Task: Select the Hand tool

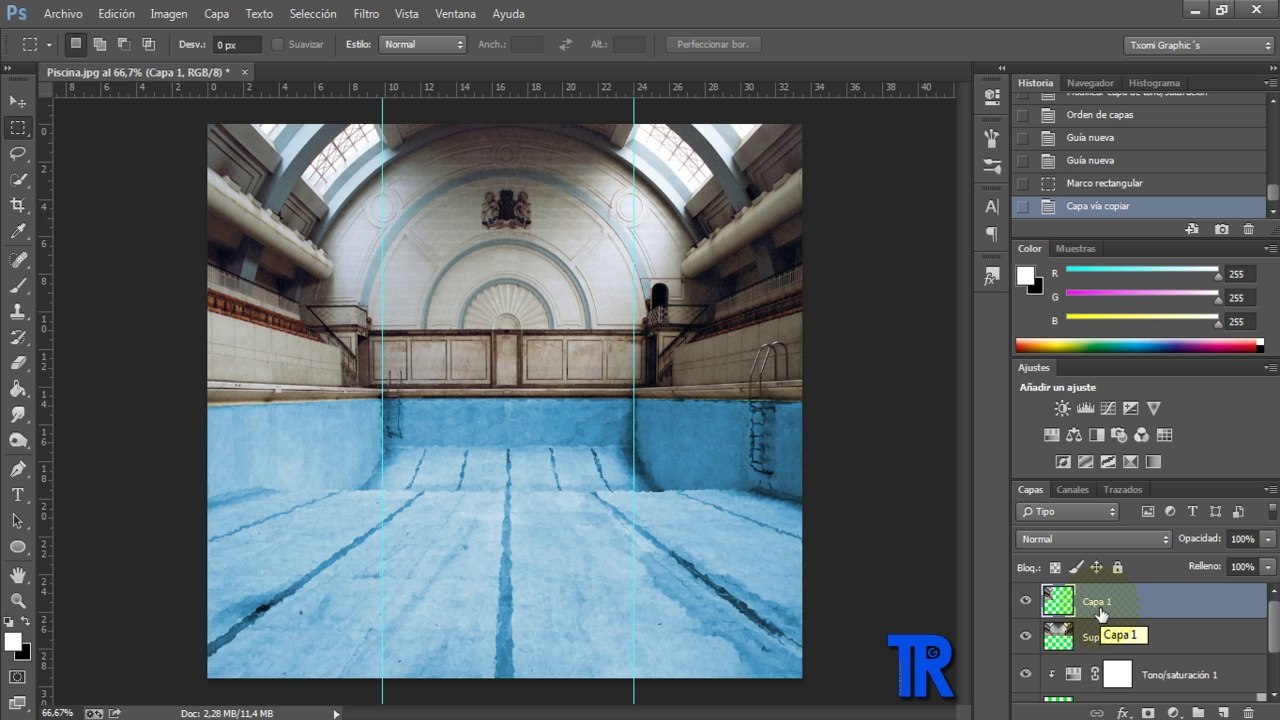Action: (x=18, y=575)
